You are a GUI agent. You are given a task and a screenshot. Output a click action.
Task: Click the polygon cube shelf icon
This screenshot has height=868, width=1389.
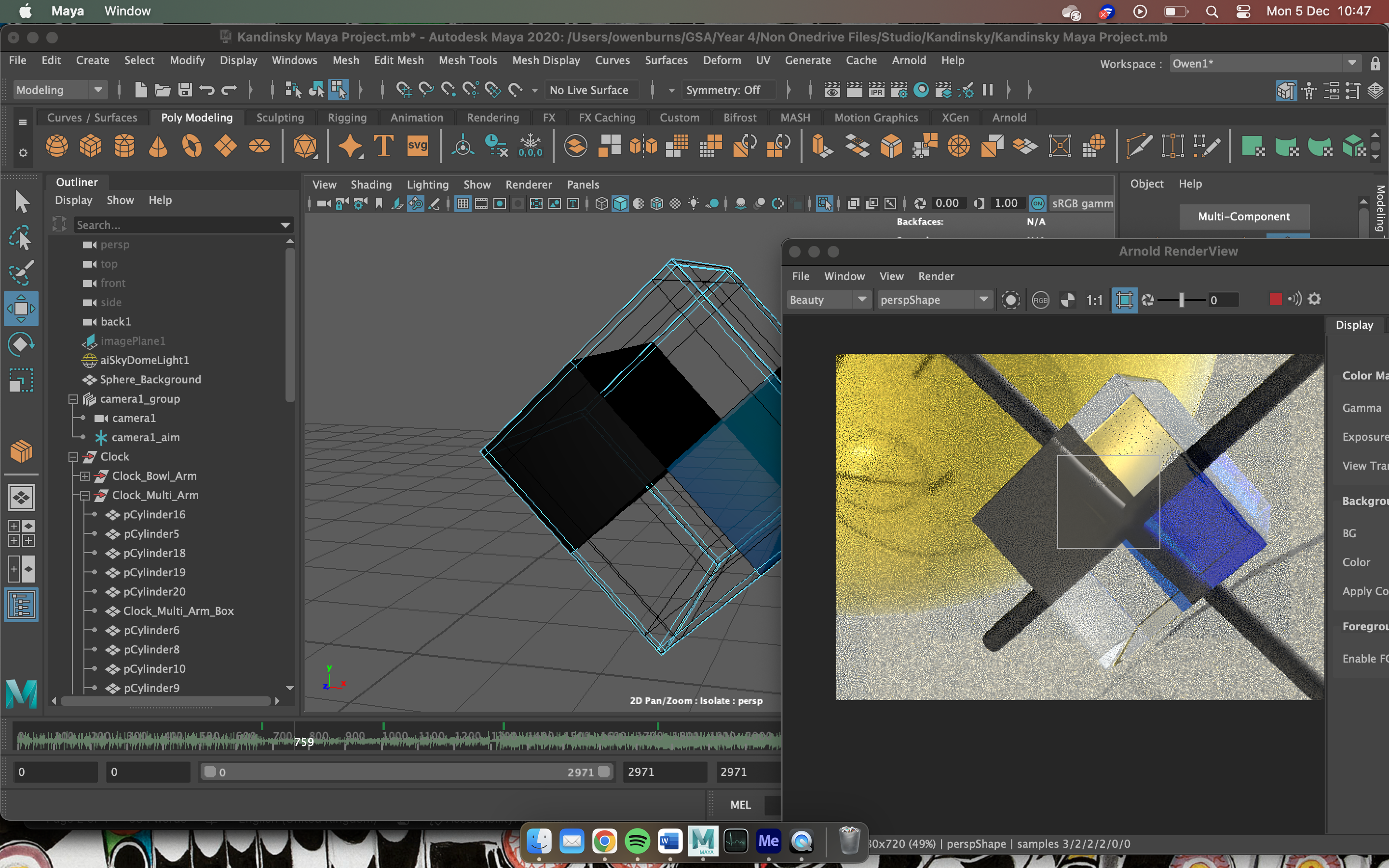coord(90,146)
